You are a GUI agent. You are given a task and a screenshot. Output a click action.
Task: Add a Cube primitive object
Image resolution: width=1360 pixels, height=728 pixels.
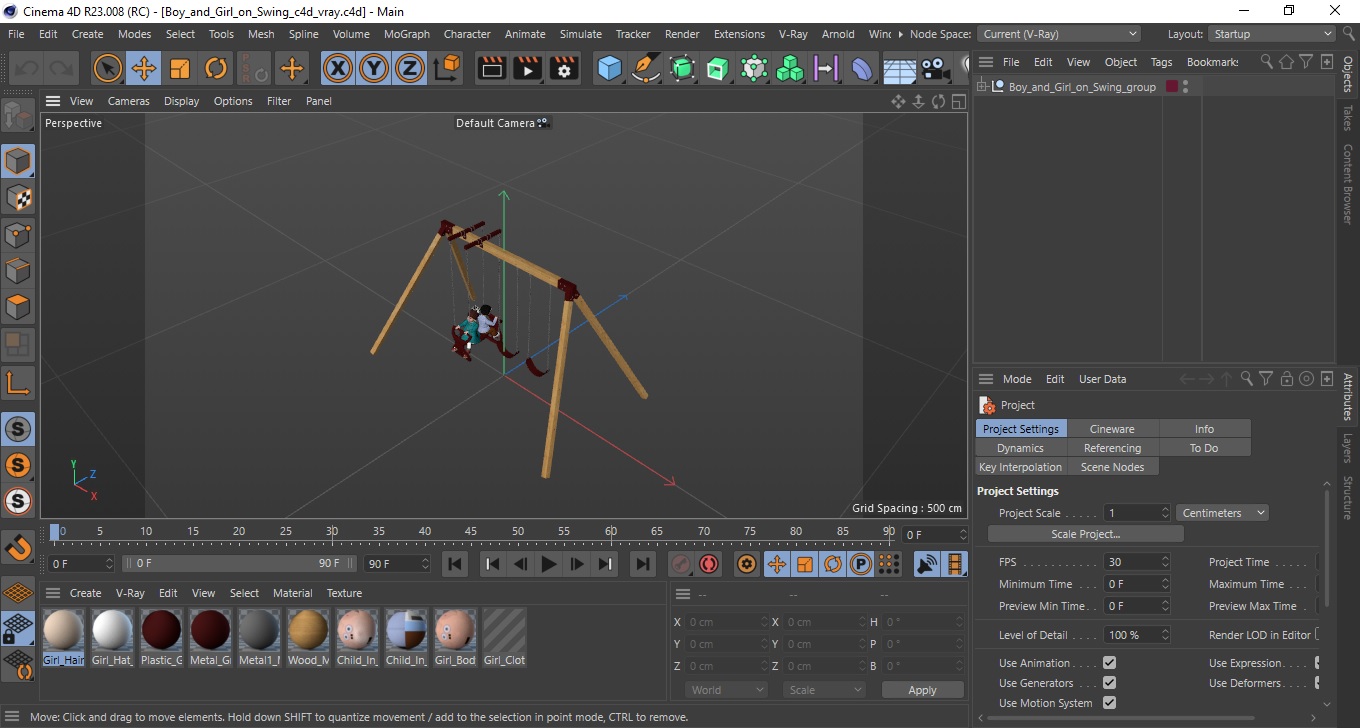609,68
